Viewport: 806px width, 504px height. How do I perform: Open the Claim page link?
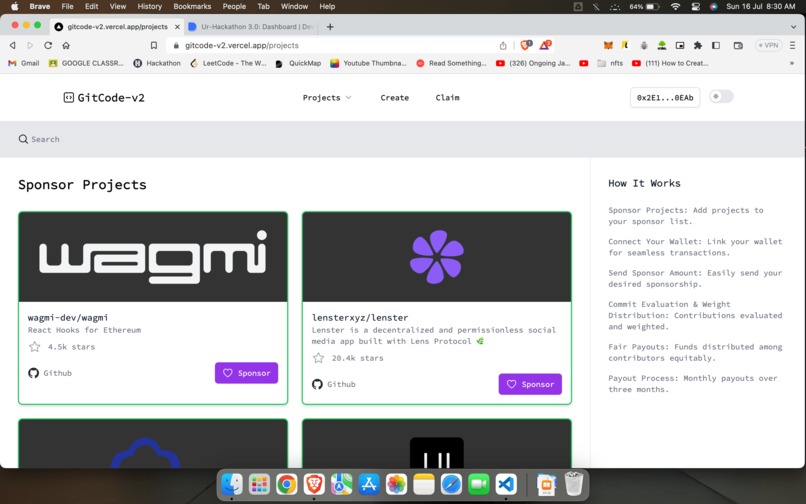point(447,98)
